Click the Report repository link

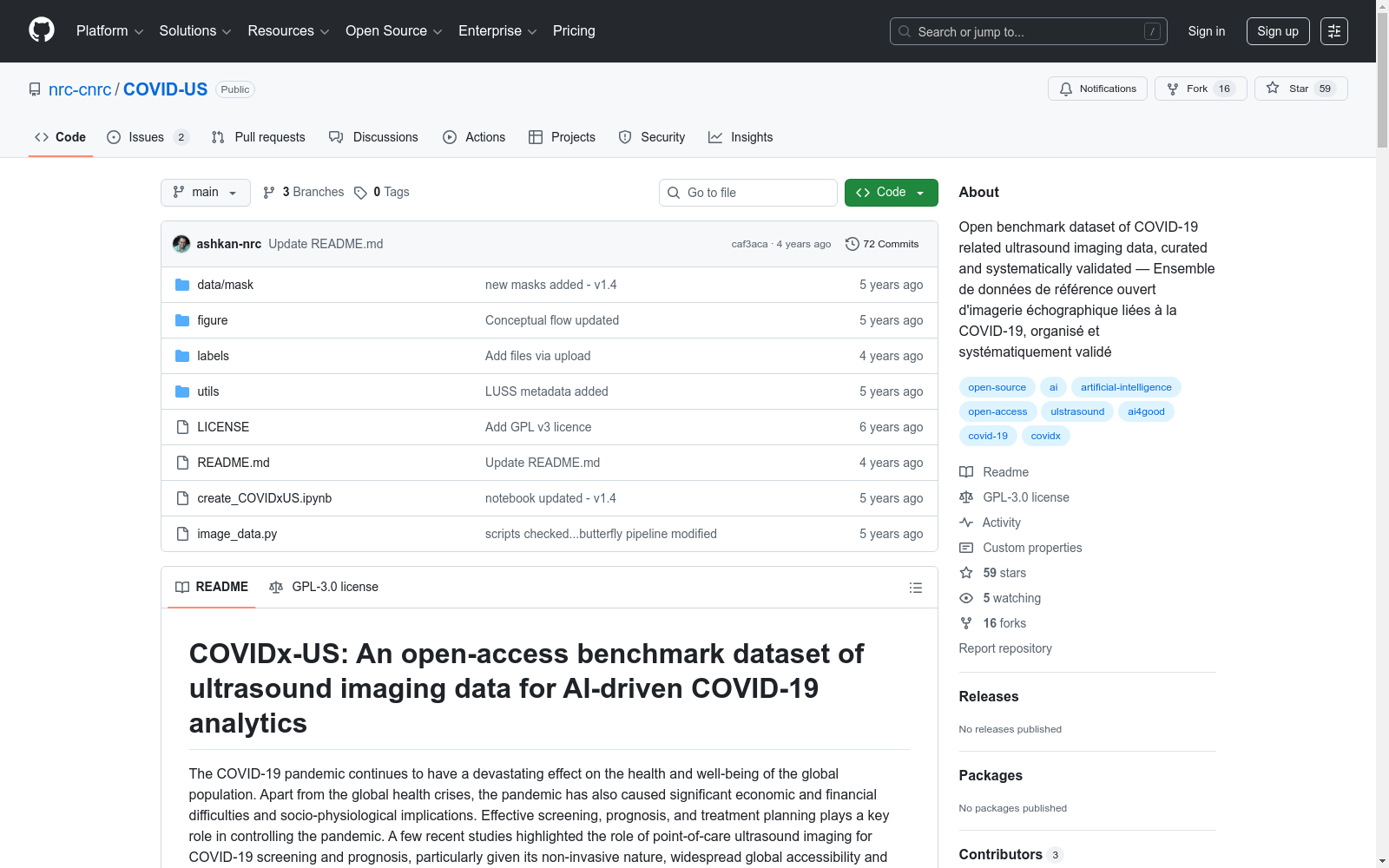[x=1005, y=648]
